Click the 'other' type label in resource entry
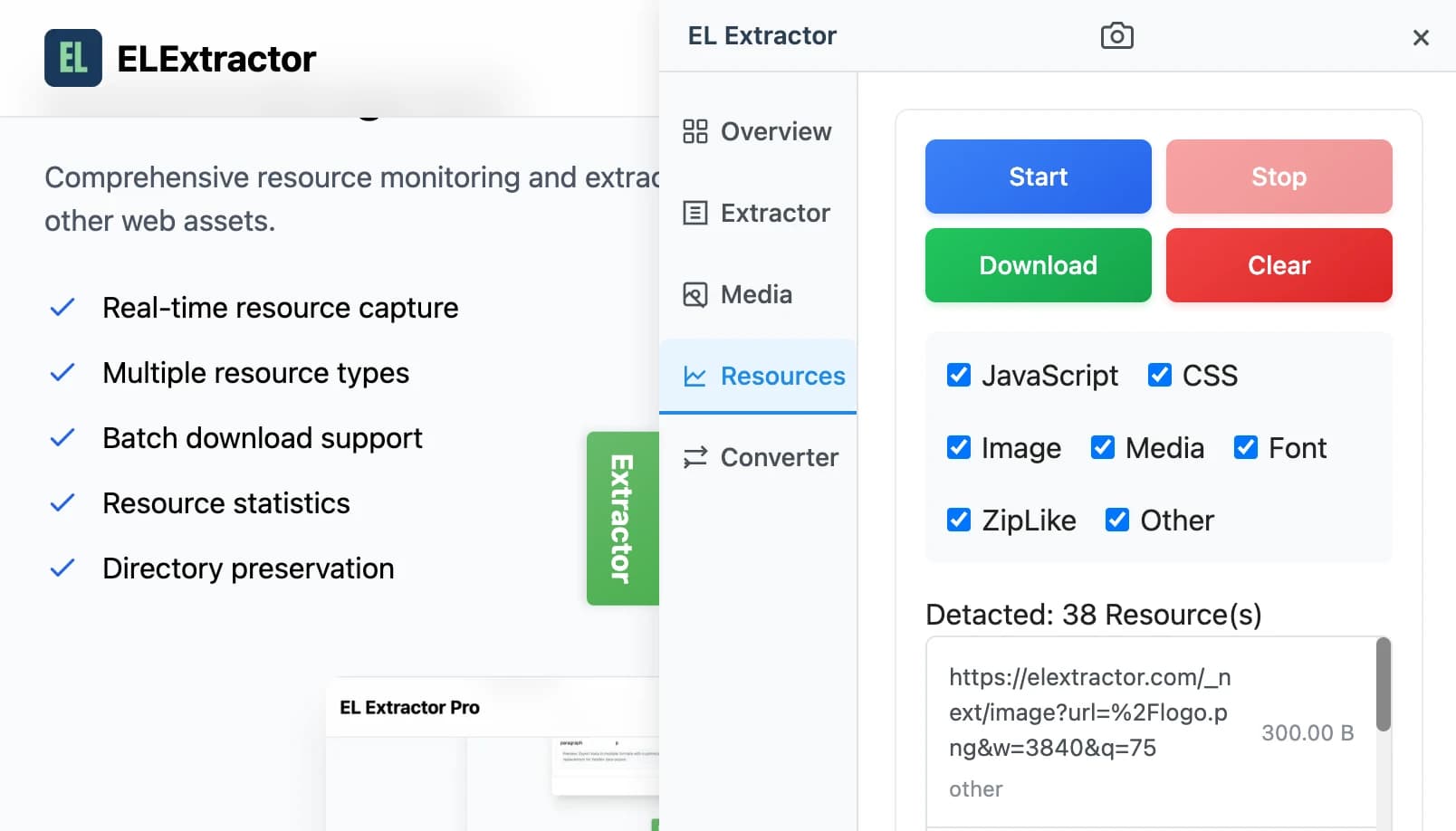 click(x=975, y=789)
